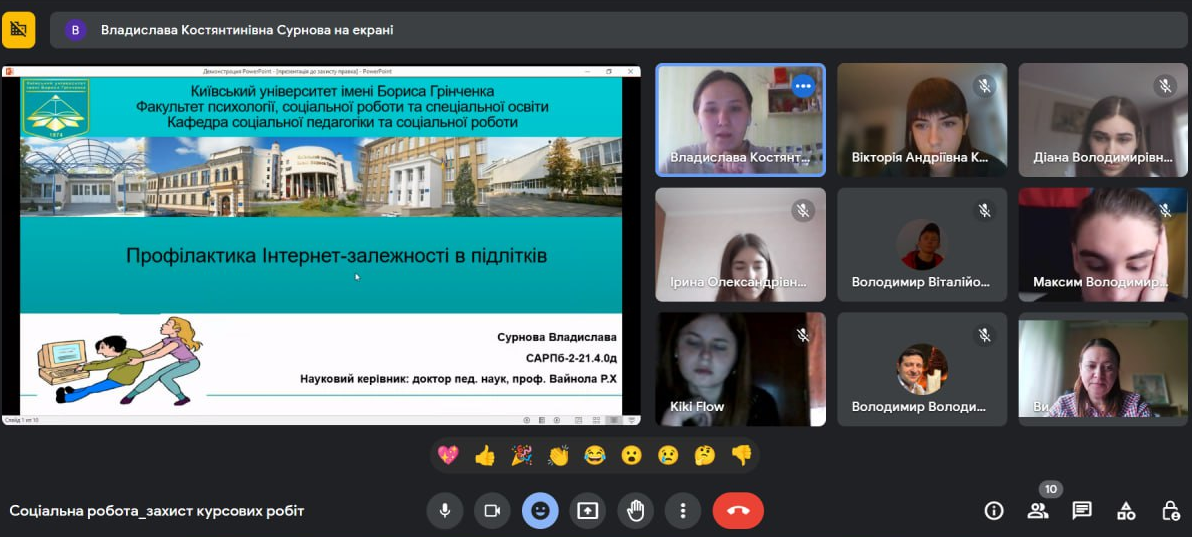
Task: Show the participants list
Action: coord(1038,511)
